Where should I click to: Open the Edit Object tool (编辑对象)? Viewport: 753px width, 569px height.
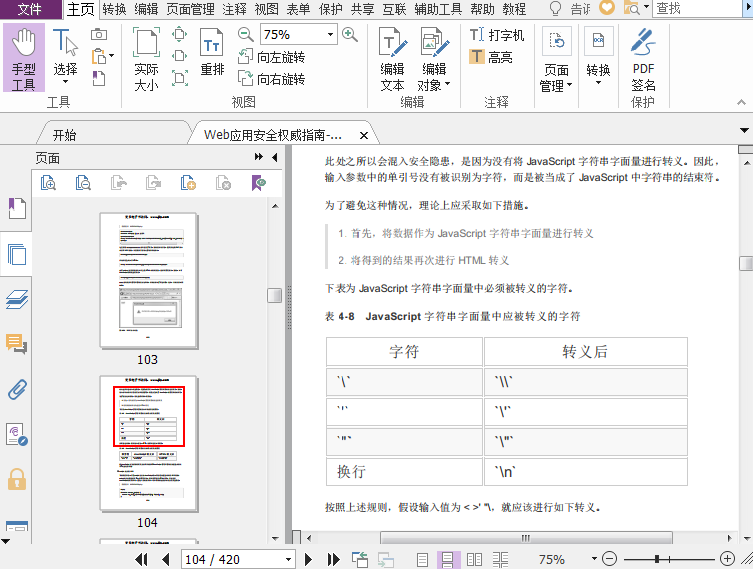click(434, 59)
